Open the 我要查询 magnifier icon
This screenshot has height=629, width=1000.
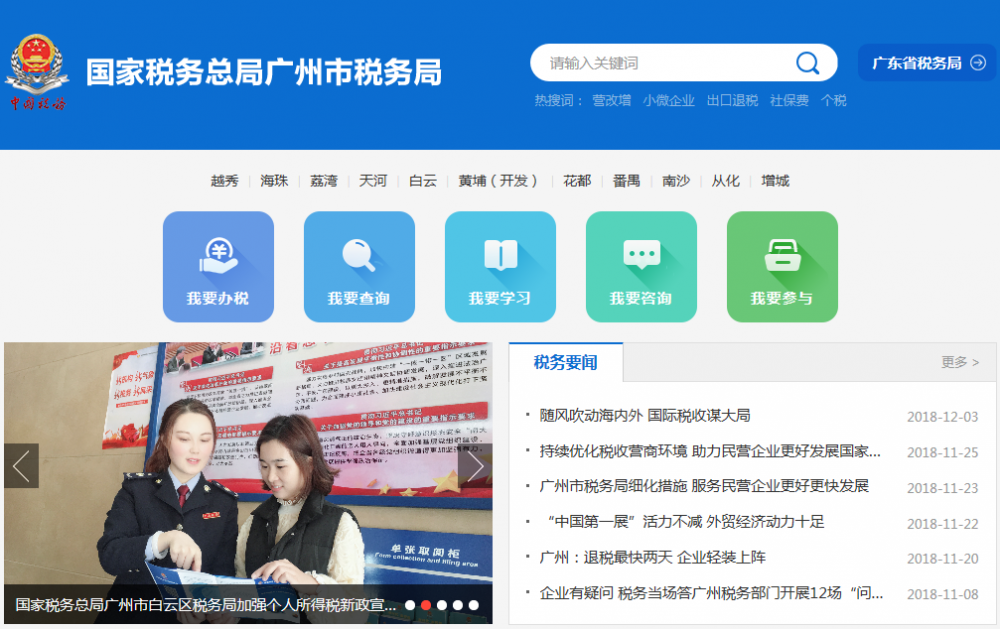point(359,266)
